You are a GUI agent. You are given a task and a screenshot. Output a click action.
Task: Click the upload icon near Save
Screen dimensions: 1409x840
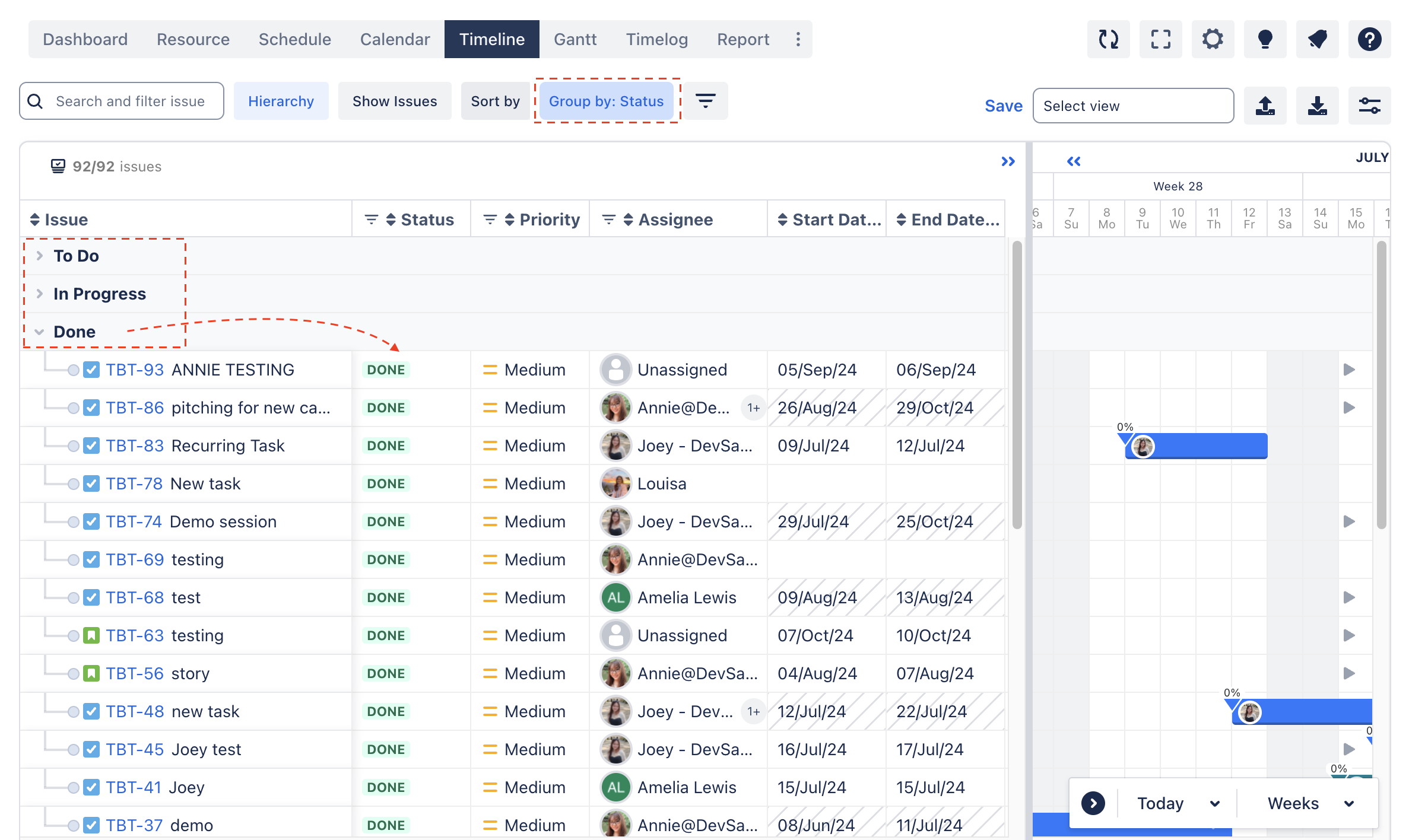pos(1267,105)
